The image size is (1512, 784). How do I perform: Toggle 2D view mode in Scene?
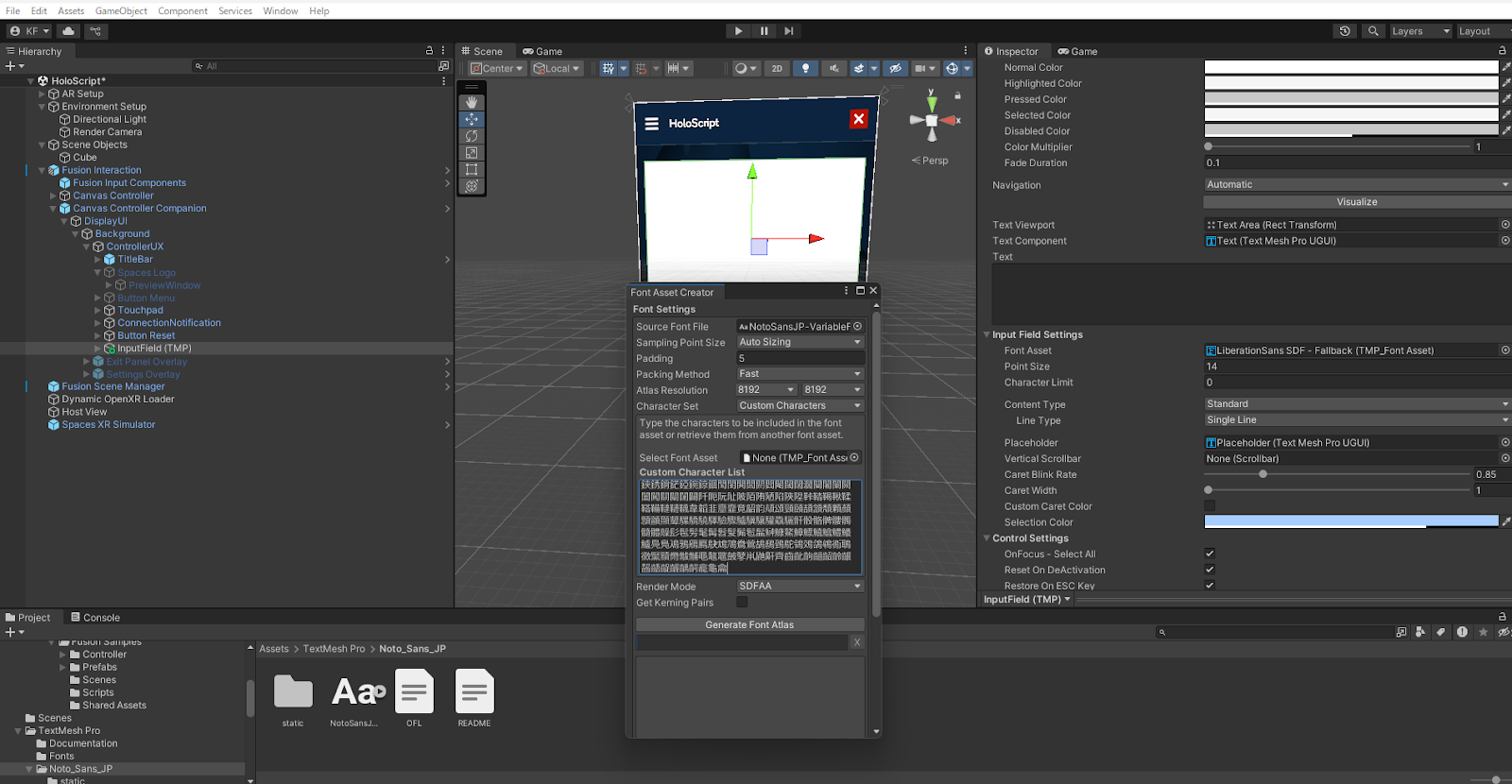(x=777, y=69)
